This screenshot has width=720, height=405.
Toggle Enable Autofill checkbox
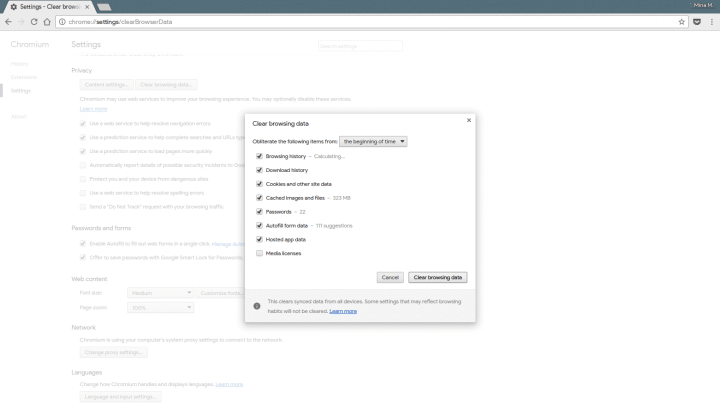click(x=83, y=243)
